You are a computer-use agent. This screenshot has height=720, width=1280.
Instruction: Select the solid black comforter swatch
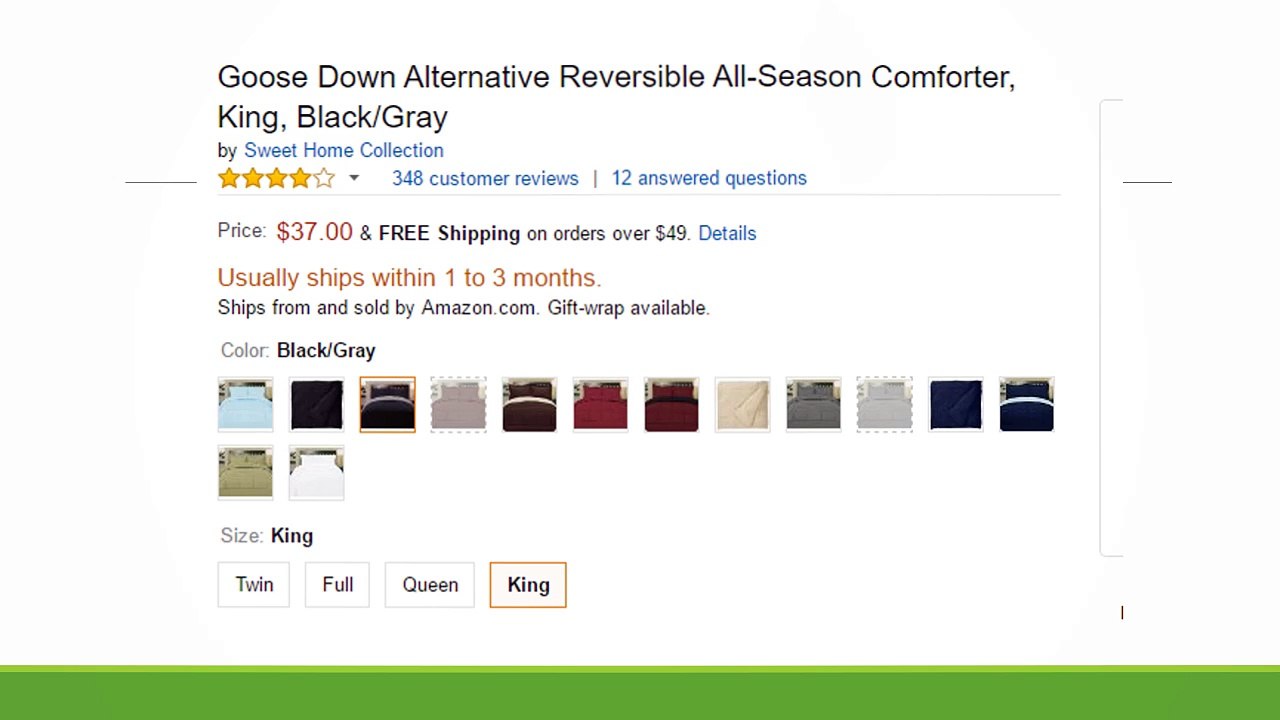[x=316, y=405]
